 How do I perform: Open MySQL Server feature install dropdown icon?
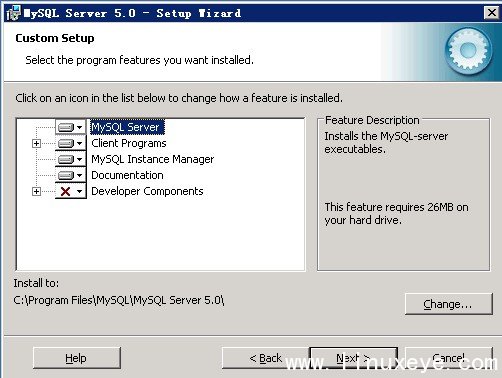(x=71, y=127)
